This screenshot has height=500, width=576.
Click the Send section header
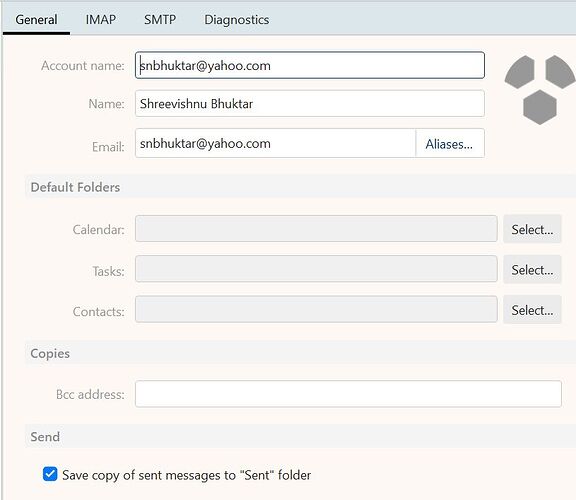point(45,436)
